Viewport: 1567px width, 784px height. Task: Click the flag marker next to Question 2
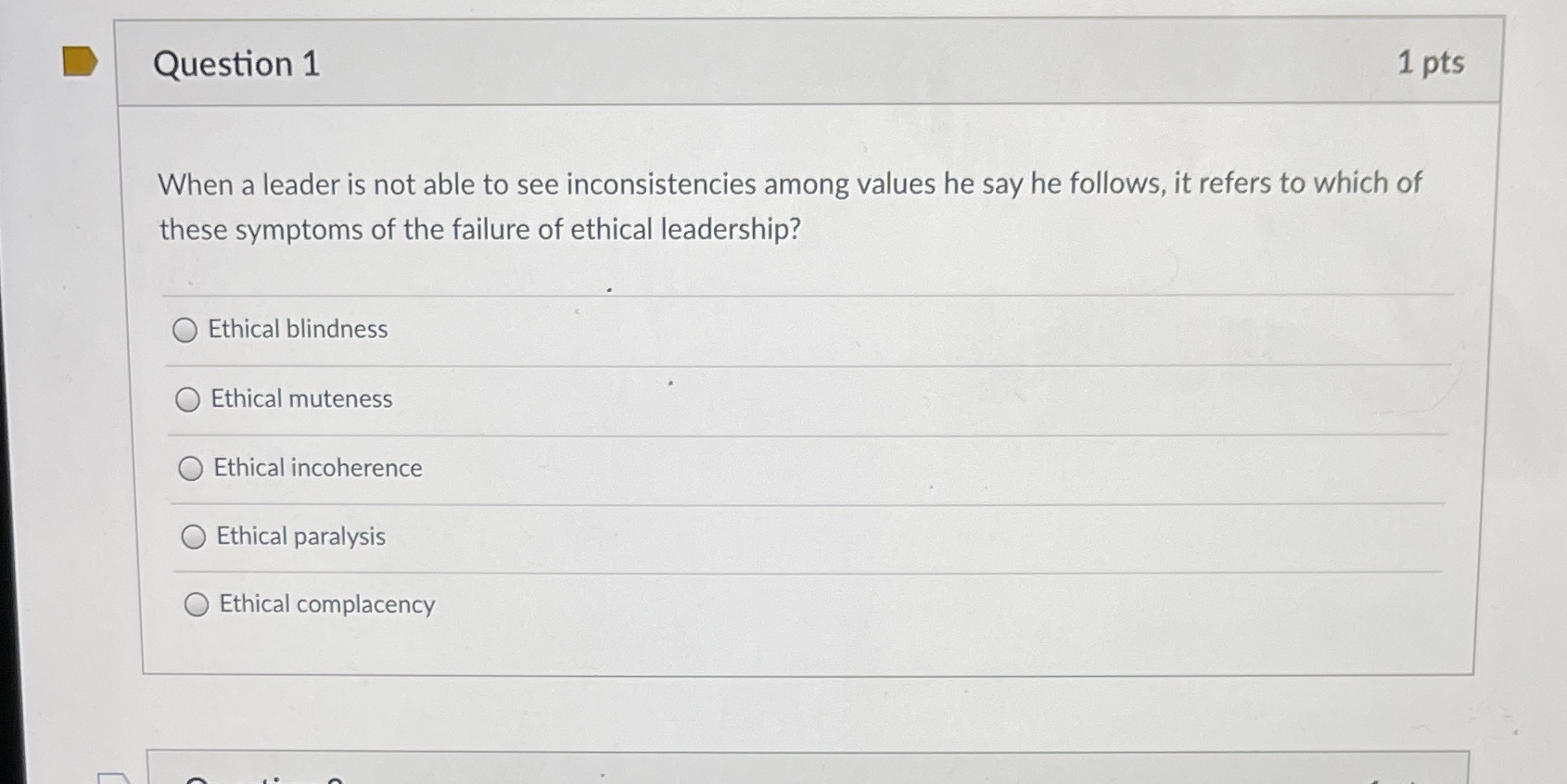pos(111,778)
